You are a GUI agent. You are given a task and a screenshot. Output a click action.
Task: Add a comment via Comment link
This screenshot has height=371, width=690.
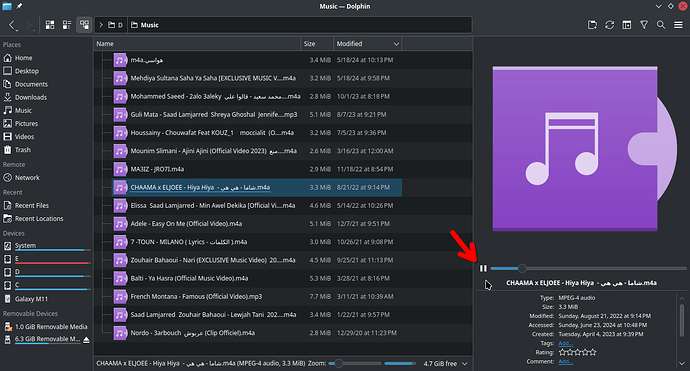(565, 362)
